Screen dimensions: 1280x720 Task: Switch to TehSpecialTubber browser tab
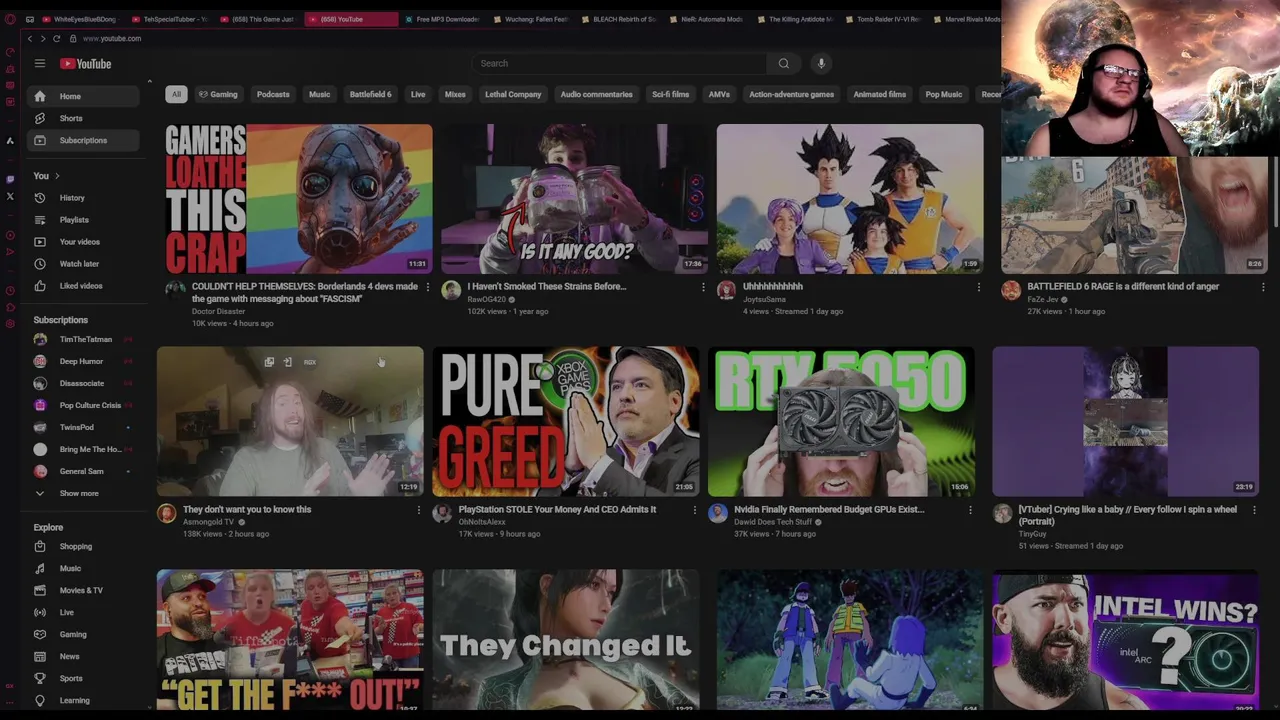coord(169,19)
